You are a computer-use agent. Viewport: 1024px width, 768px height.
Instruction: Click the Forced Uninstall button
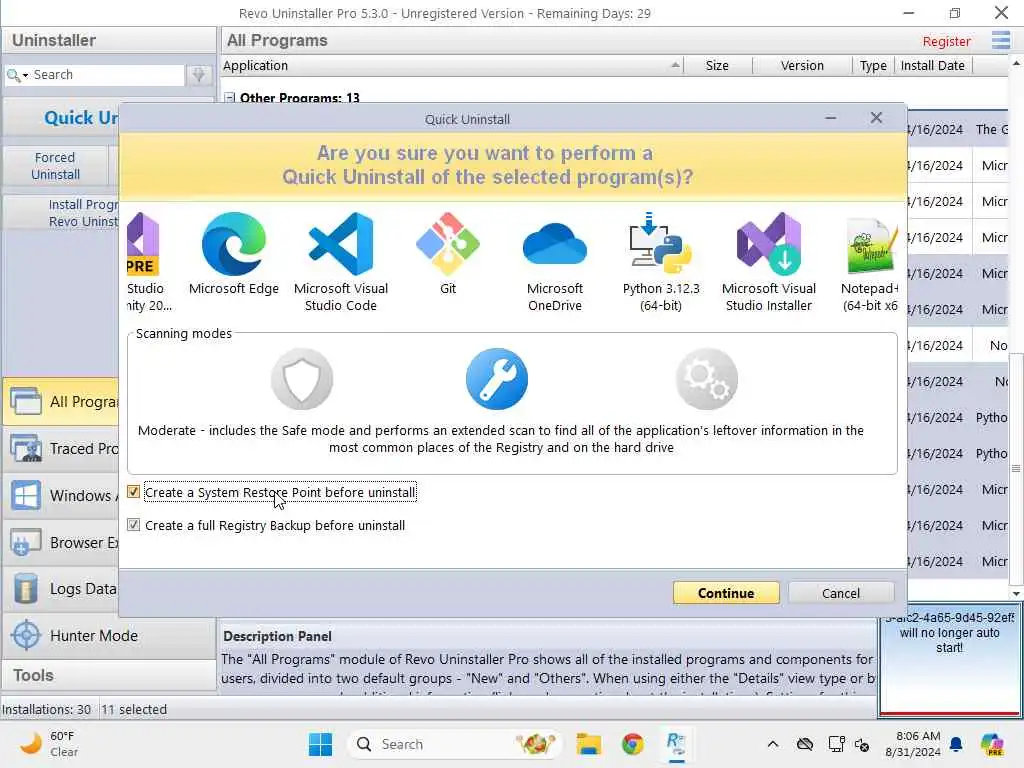click(x=56, y=166)
